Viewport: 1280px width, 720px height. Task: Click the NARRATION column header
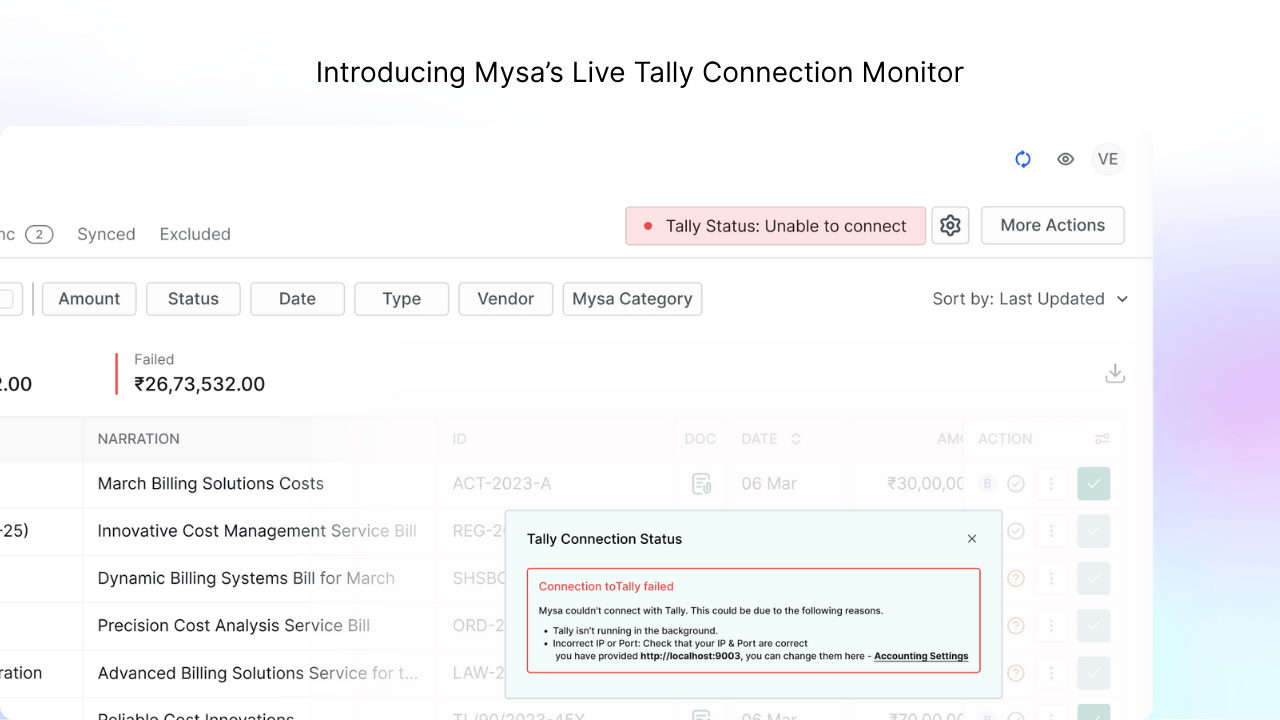[139, 439]
